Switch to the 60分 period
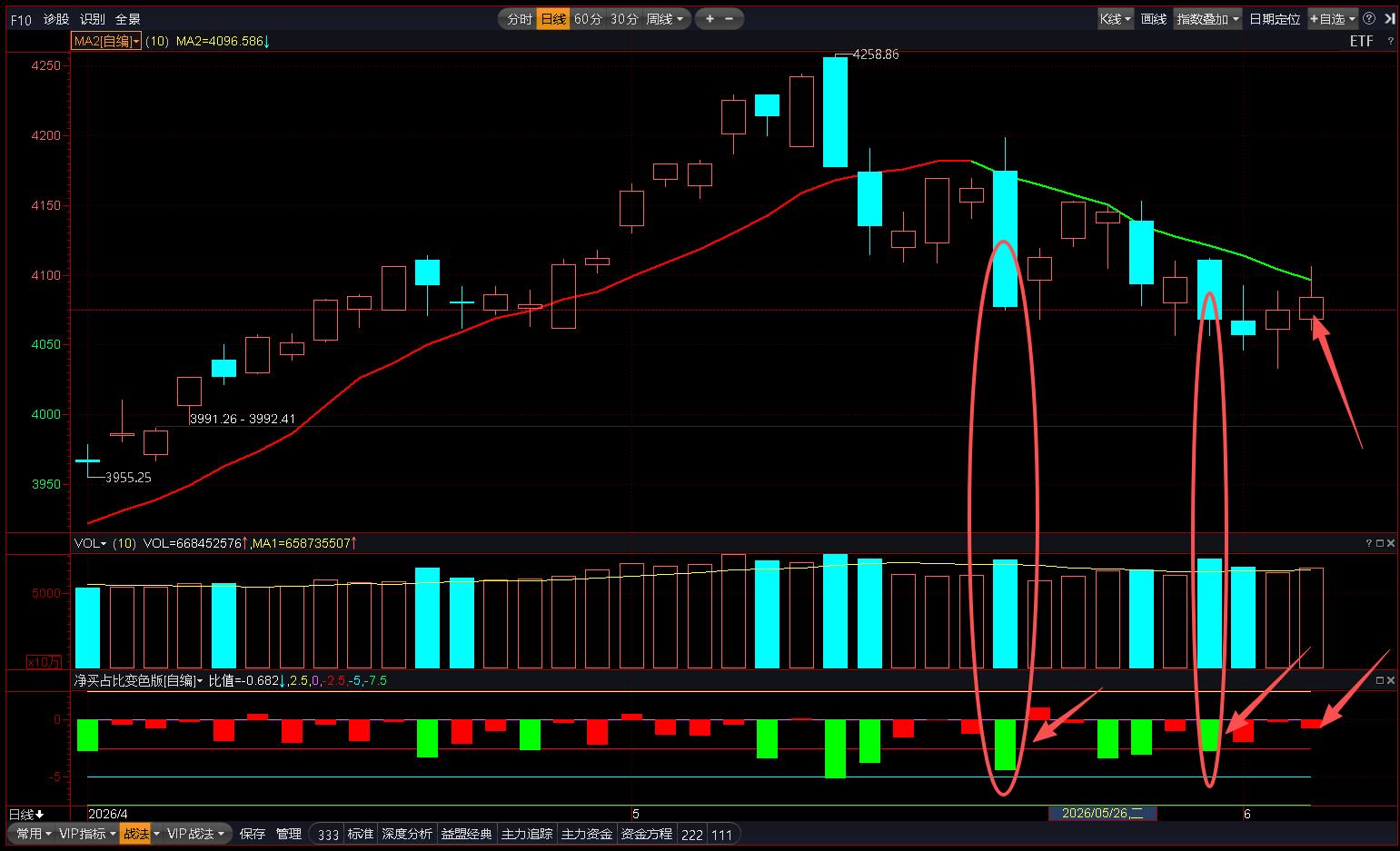 (588, 18)
